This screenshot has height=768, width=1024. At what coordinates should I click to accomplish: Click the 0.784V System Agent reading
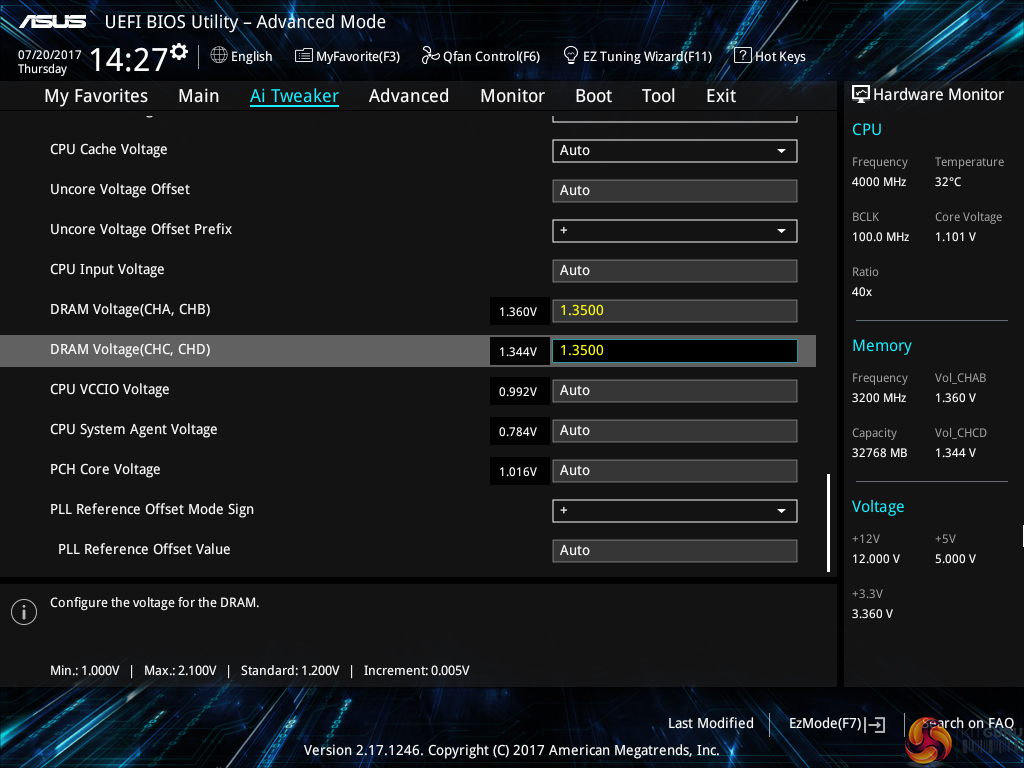click(x=519, y=432)
